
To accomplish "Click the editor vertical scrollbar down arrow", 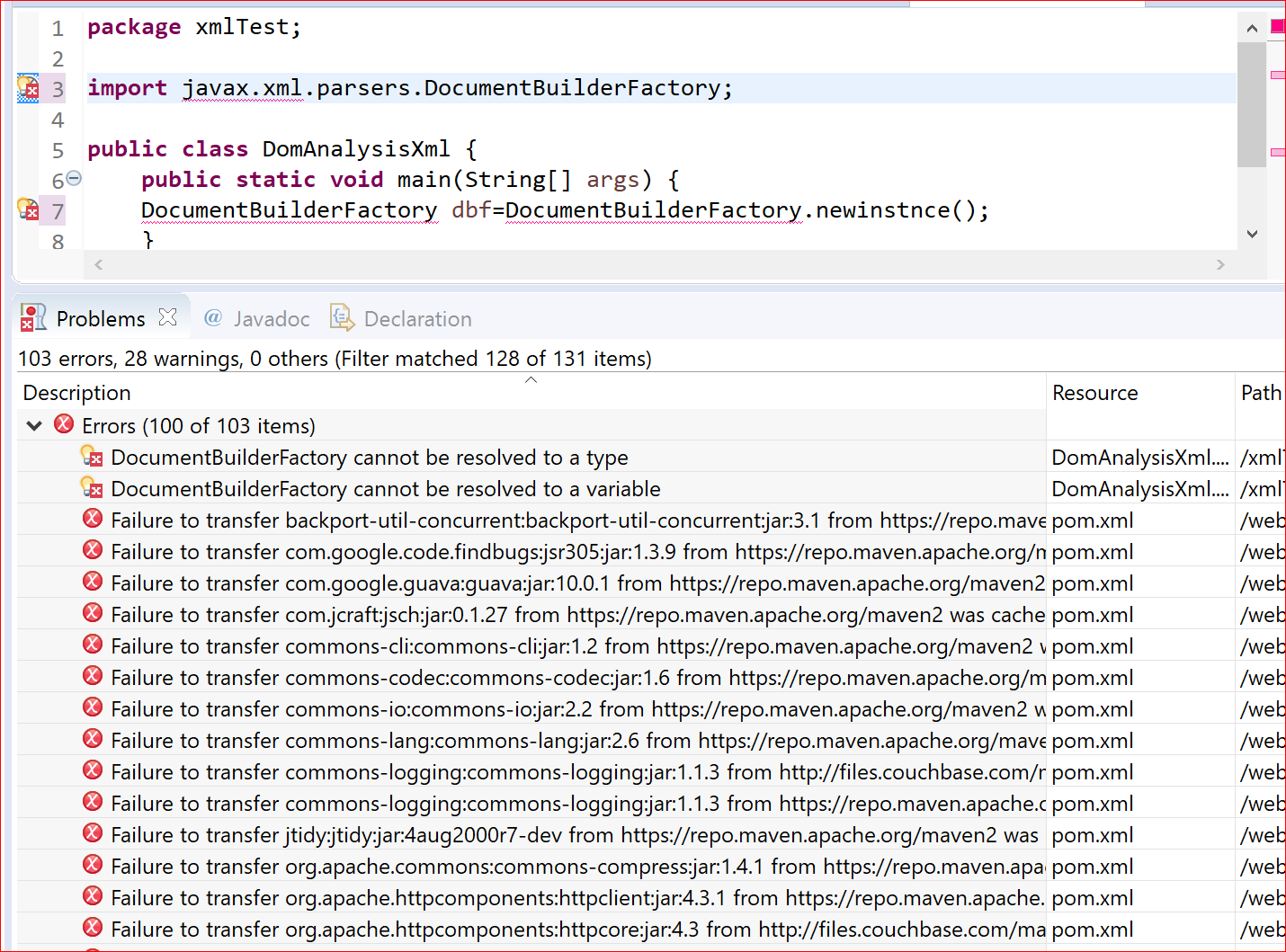I will pyautogui.click(x=1252, y=234).
